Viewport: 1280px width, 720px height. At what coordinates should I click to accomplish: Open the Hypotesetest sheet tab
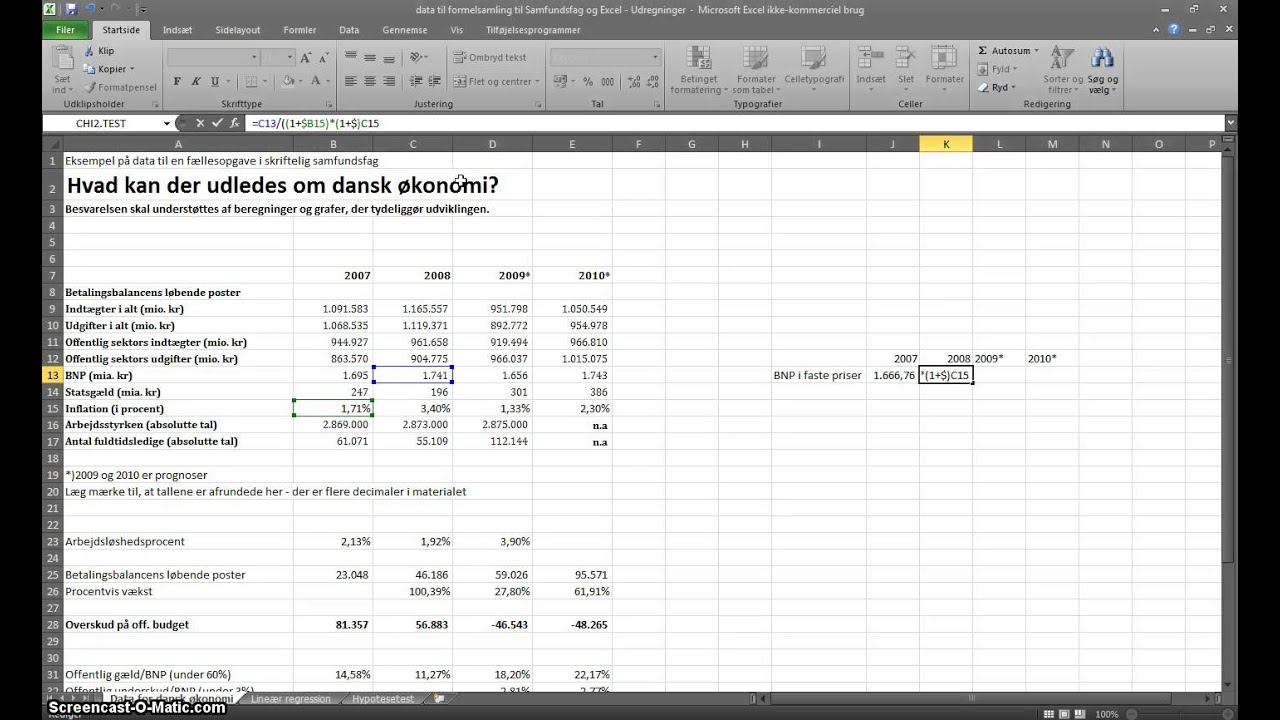click(x=382, y=699)
